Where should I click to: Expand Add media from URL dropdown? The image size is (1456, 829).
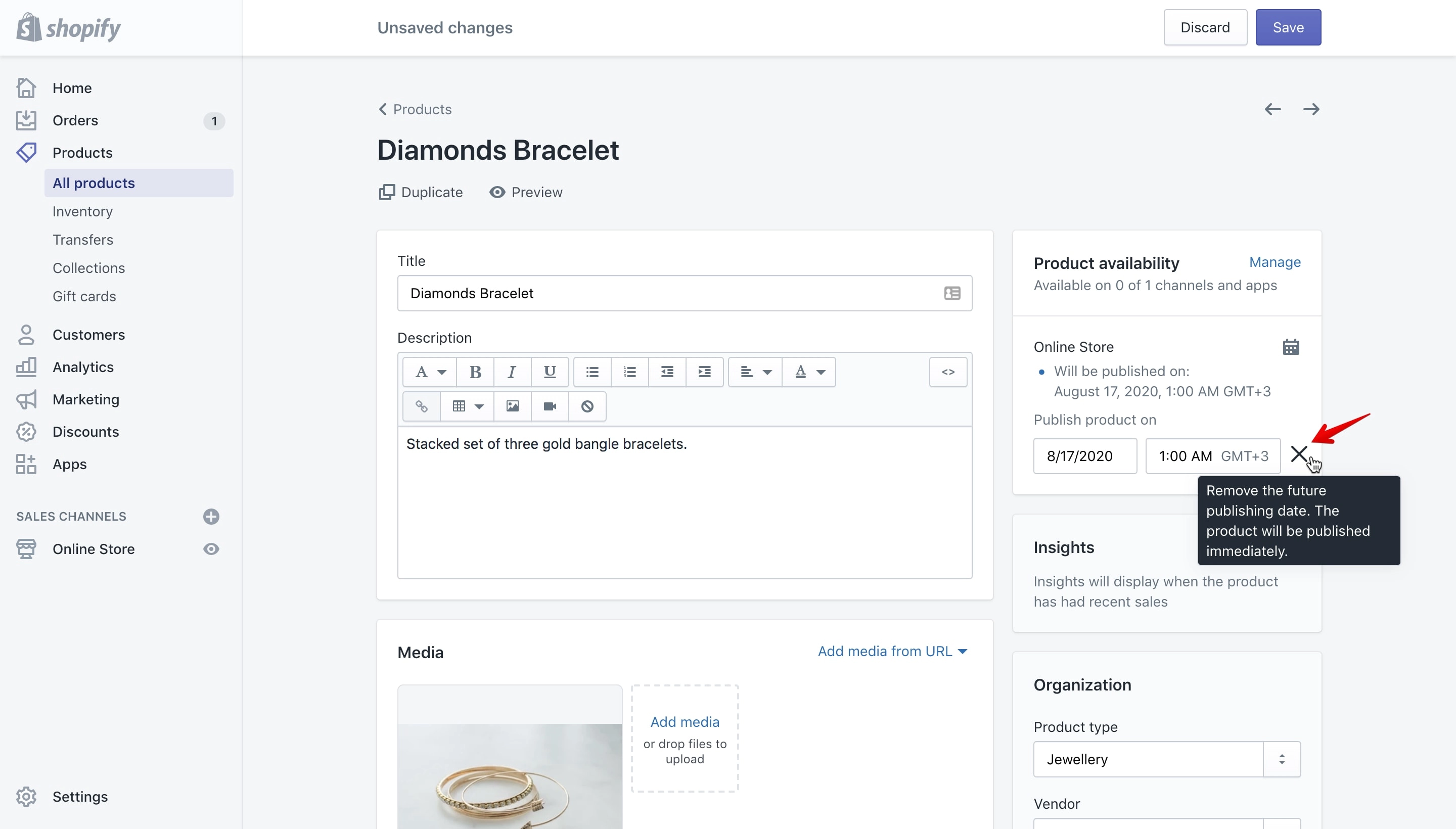(x=892, y=652)
